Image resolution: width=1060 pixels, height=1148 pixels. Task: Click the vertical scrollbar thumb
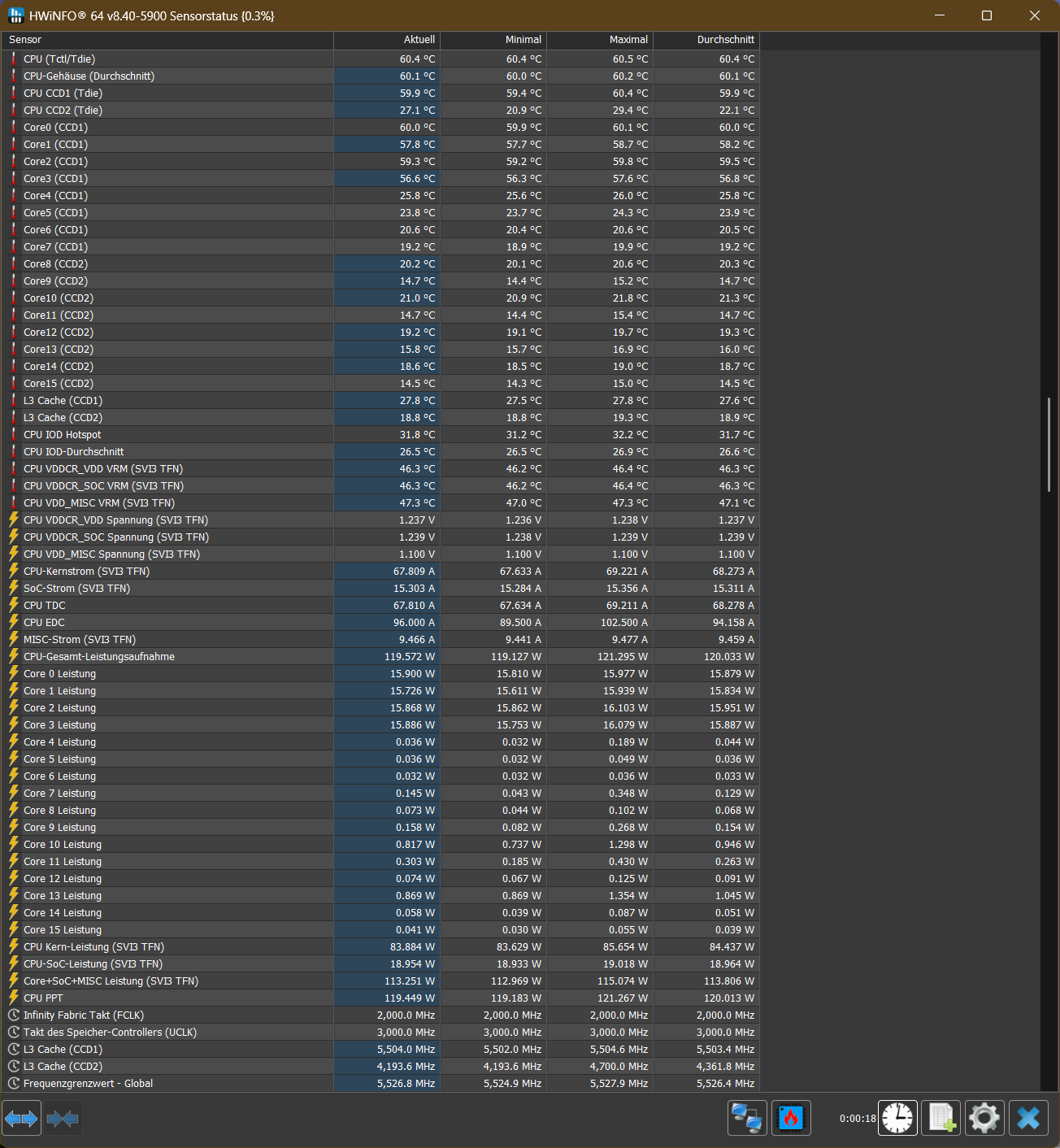(x=1049, y=444)
